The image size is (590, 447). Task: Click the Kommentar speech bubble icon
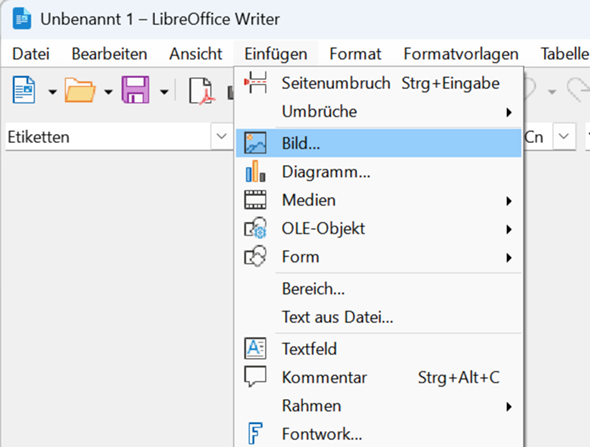[255, 376]
